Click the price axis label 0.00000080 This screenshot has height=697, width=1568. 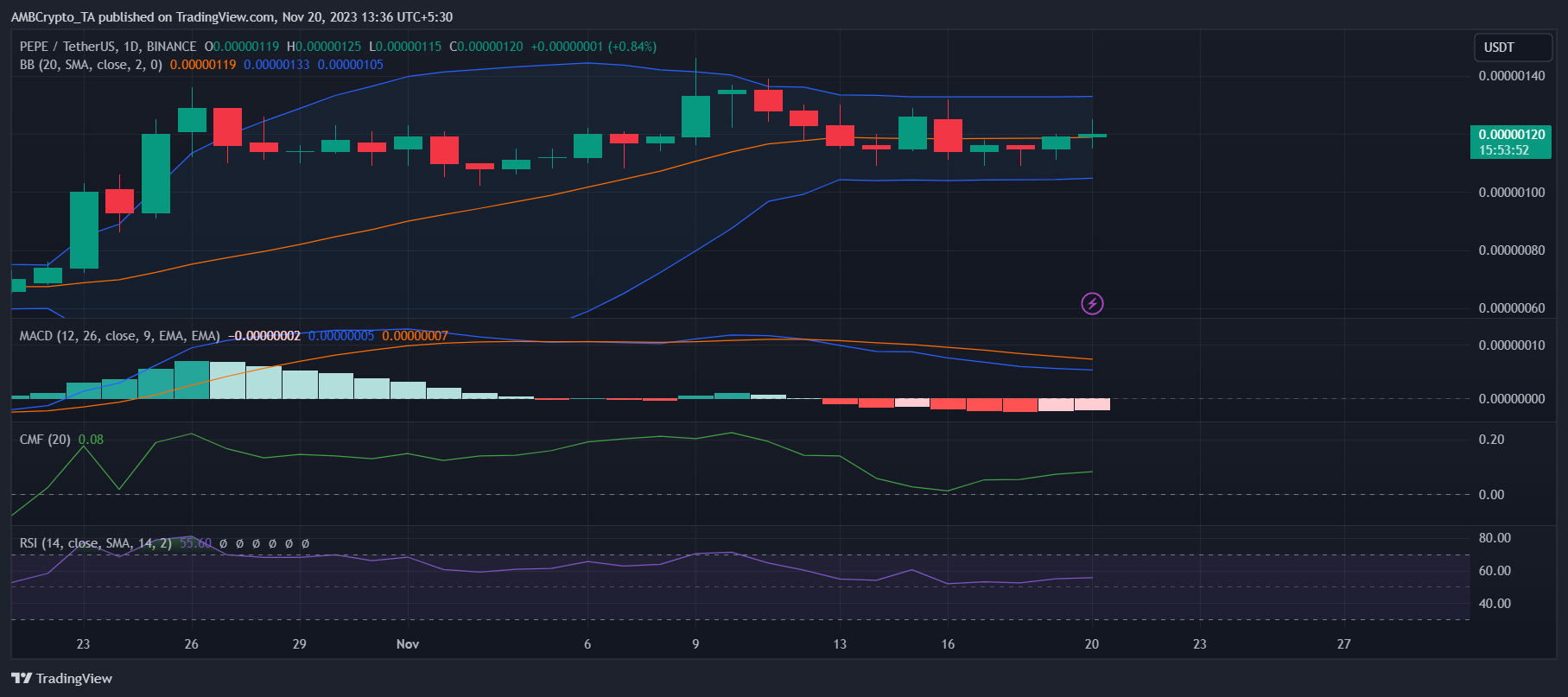pos(1512,250)
